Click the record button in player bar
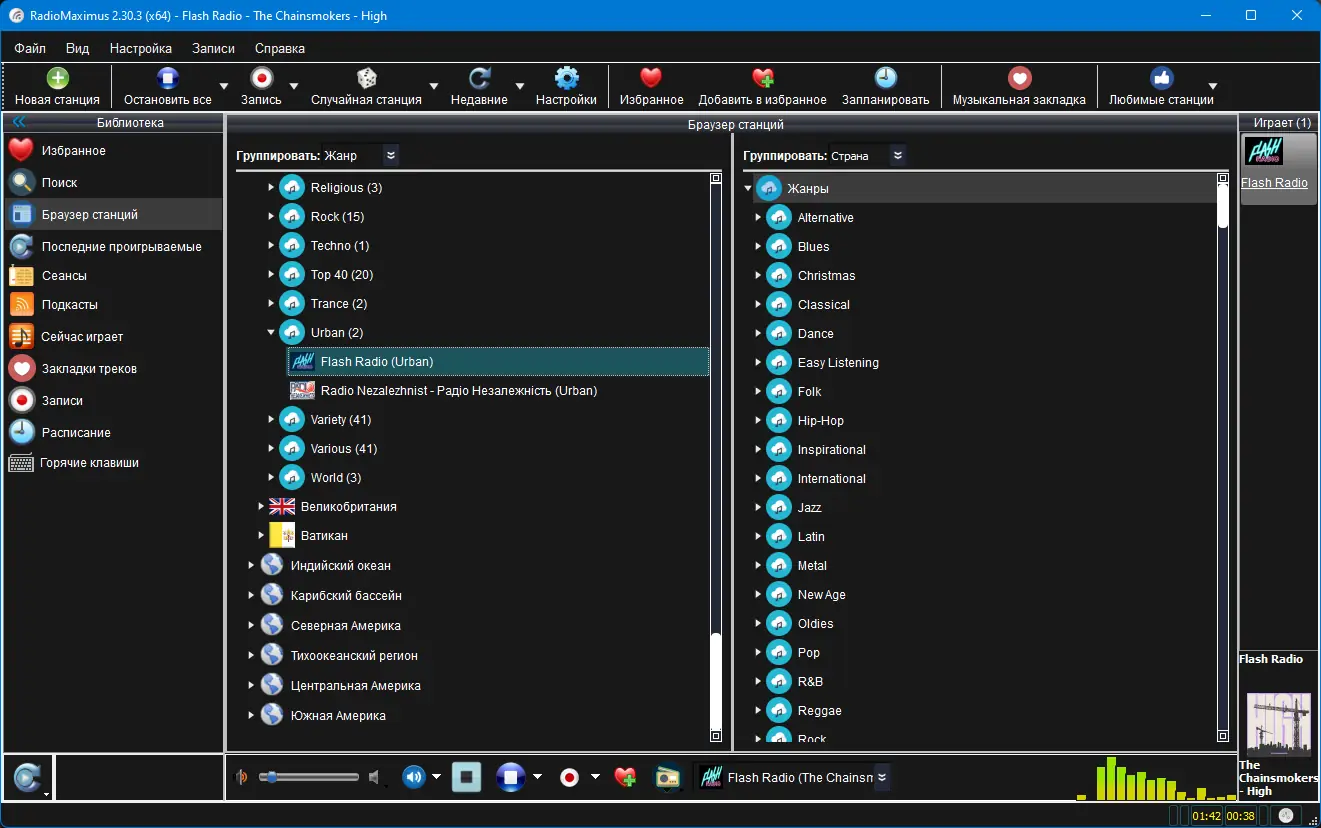The image size is (1321, 828). (x=569, y=777)
